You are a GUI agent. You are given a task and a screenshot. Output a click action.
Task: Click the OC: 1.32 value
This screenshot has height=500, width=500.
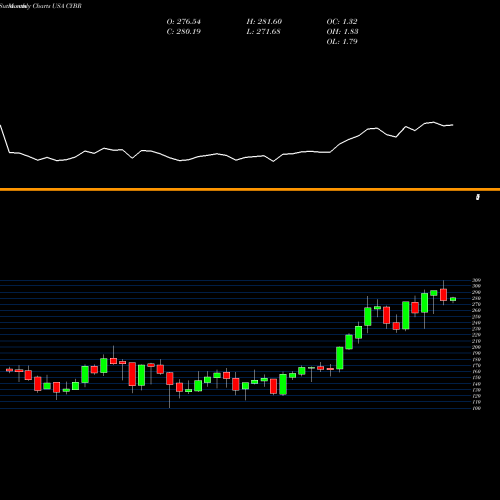342,22
